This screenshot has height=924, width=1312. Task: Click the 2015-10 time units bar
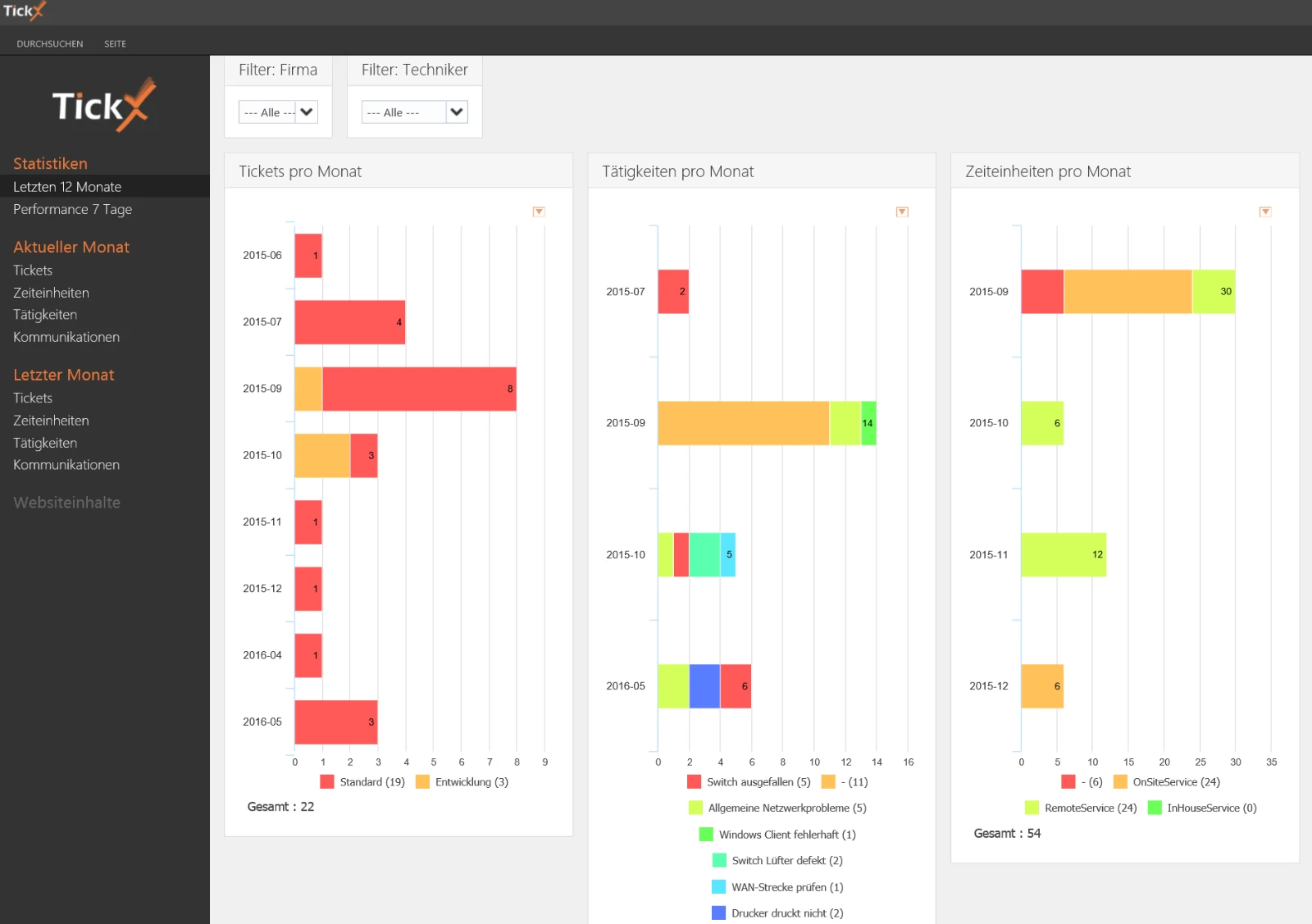click(1042, 423)
